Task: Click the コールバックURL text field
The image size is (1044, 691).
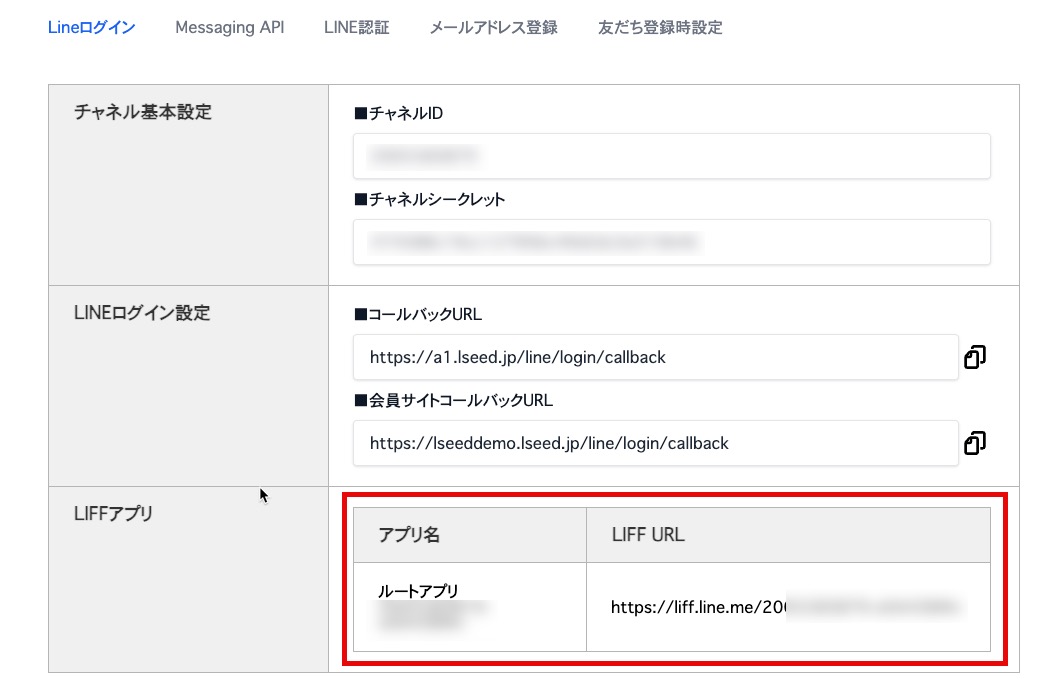Action: tap(655, 357)
